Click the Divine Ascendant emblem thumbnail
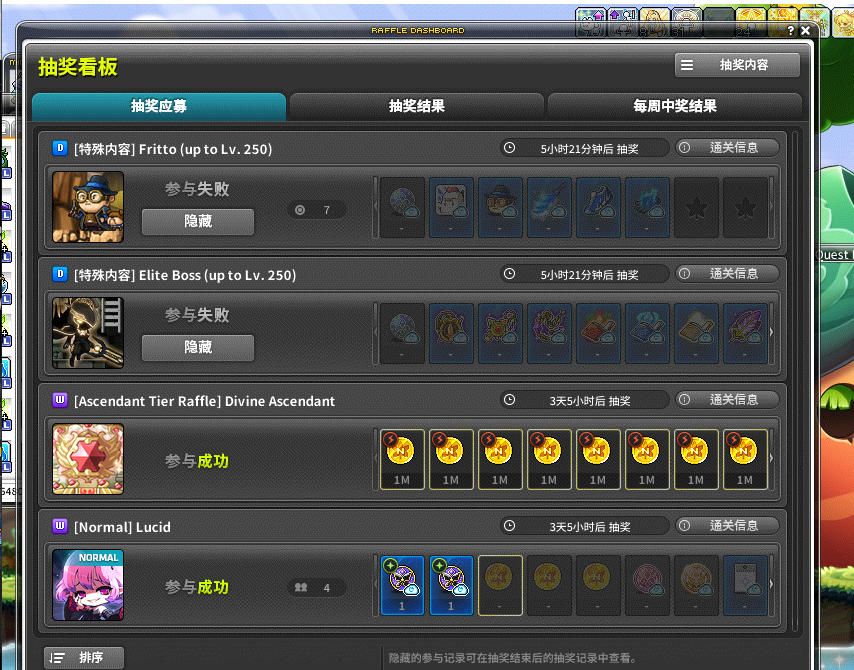The image size is (854, 670). [88, 459]
